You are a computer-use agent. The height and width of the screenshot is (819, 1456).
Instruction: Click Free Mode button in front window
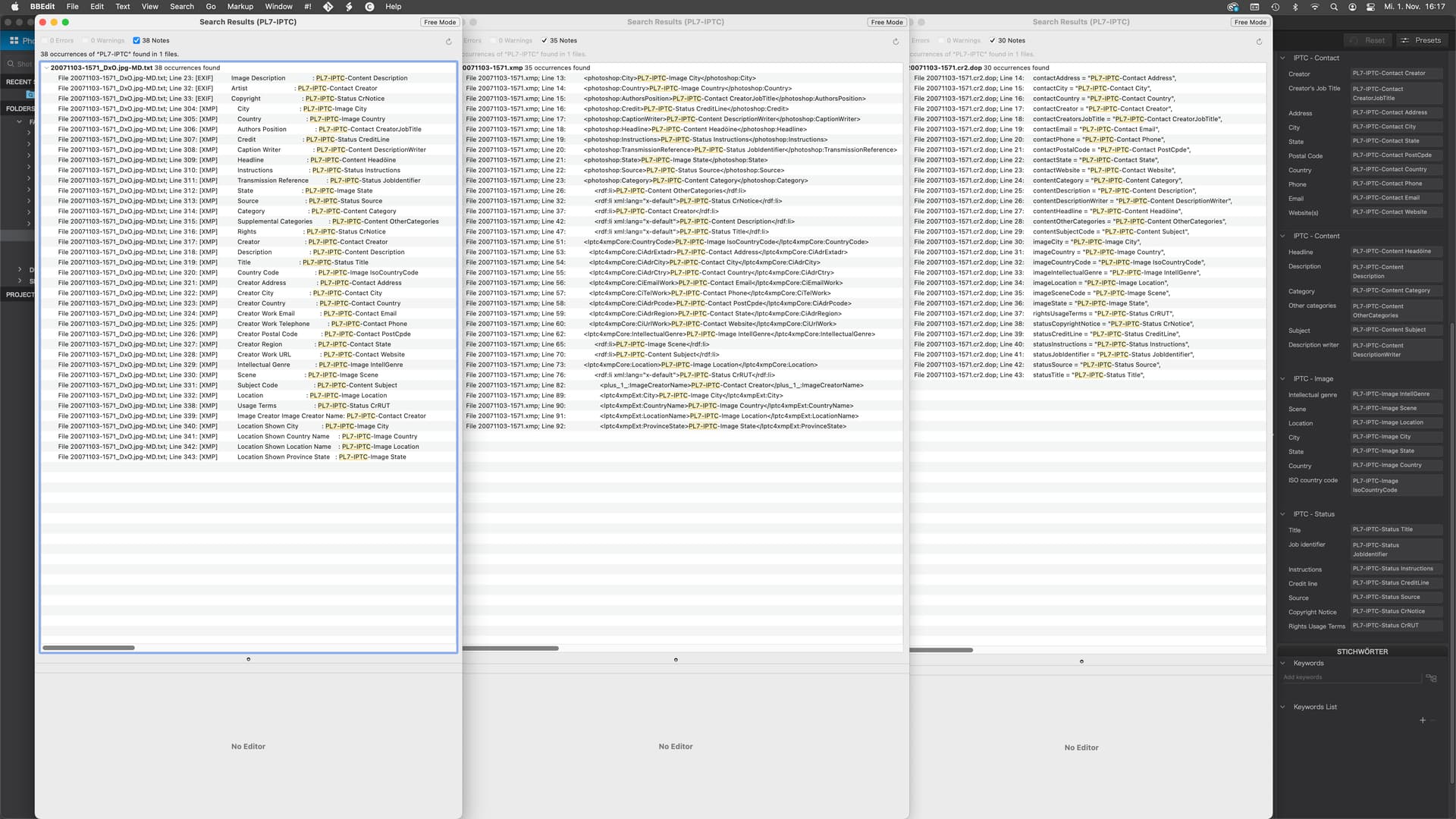[440, 22]
